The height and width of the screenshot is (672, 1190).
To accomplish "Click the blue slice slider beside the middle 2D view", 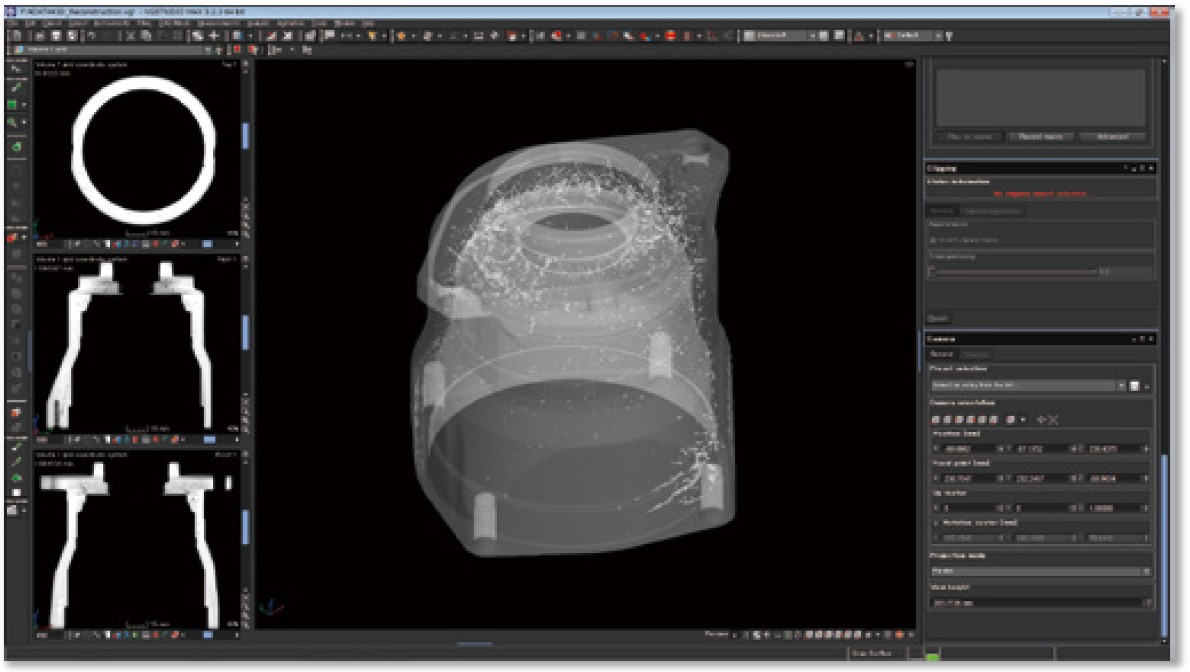I will point(245,333).
